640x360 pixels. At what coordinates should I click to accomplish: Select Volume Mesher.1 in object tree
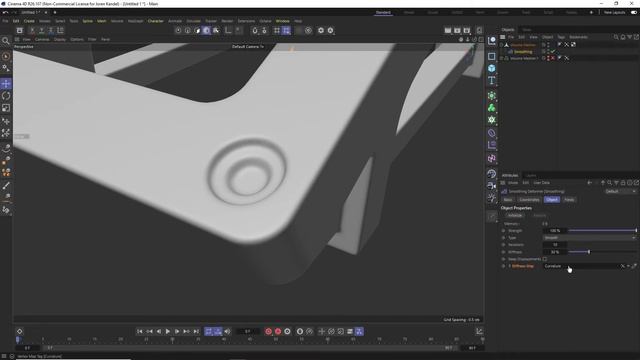tap(524, 58)
